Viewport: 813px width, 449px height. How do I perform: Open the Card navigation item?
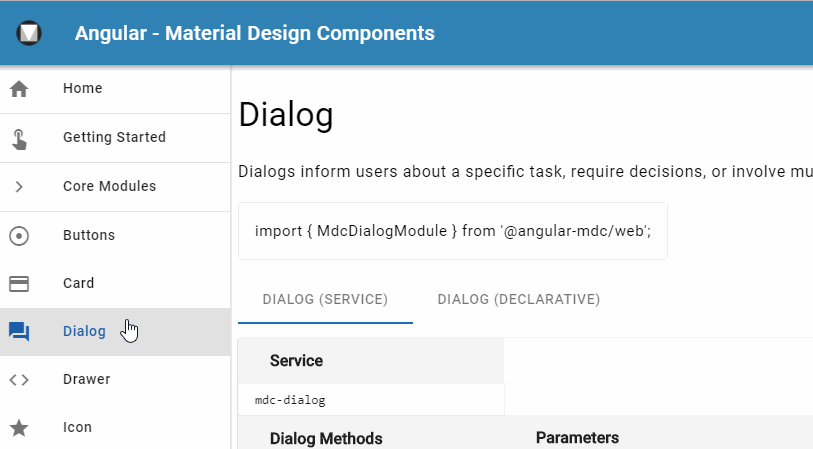115,284
